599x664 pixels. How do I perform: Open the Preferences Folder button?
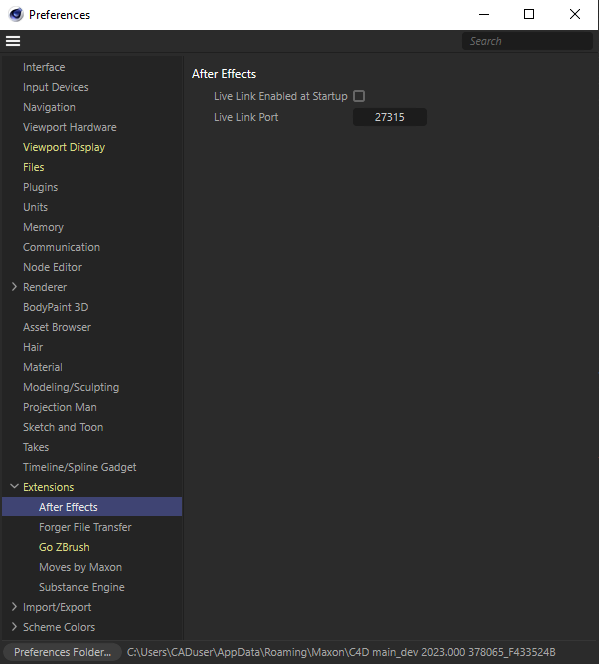[62, 652]
